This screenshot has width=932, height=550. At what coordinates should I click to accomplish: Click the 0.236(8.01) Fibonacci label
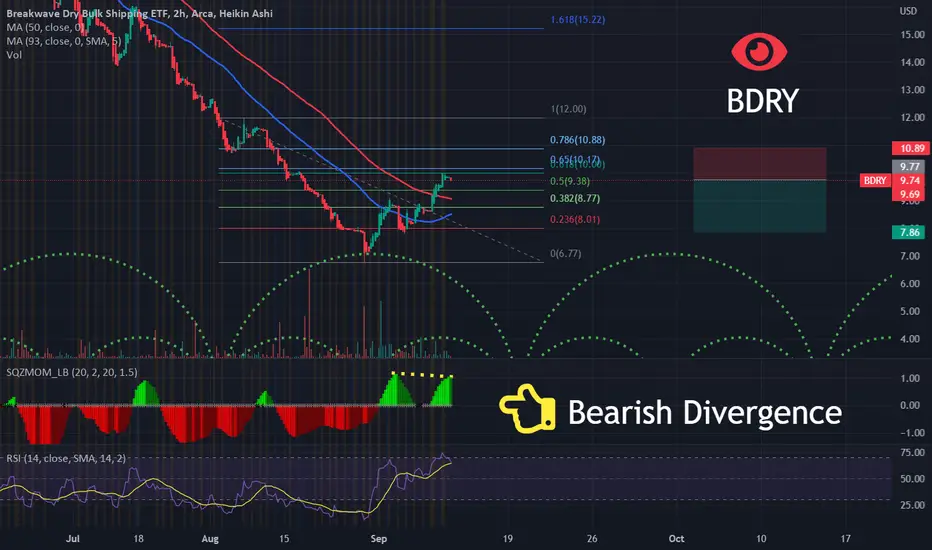point(575,219)
